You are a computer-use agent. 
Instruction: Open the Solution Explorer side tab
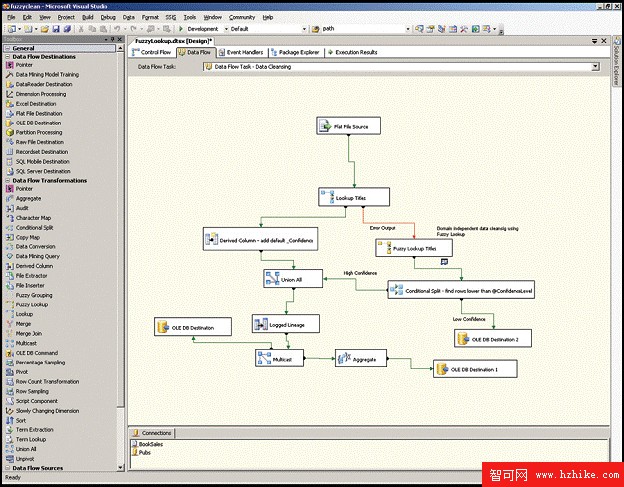[616, 61]
